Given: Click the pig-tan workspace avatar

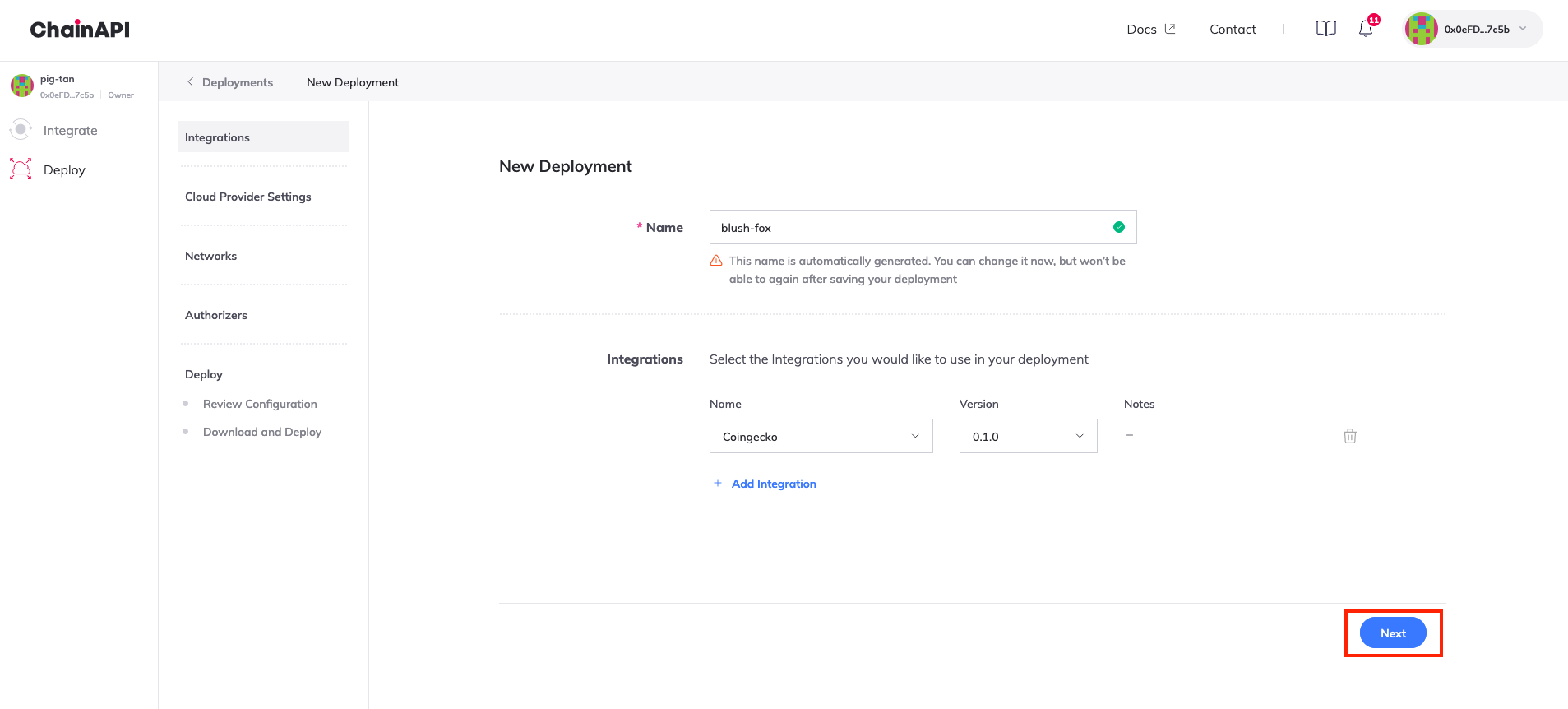Looking at the screenshot, I should [22, 86].
